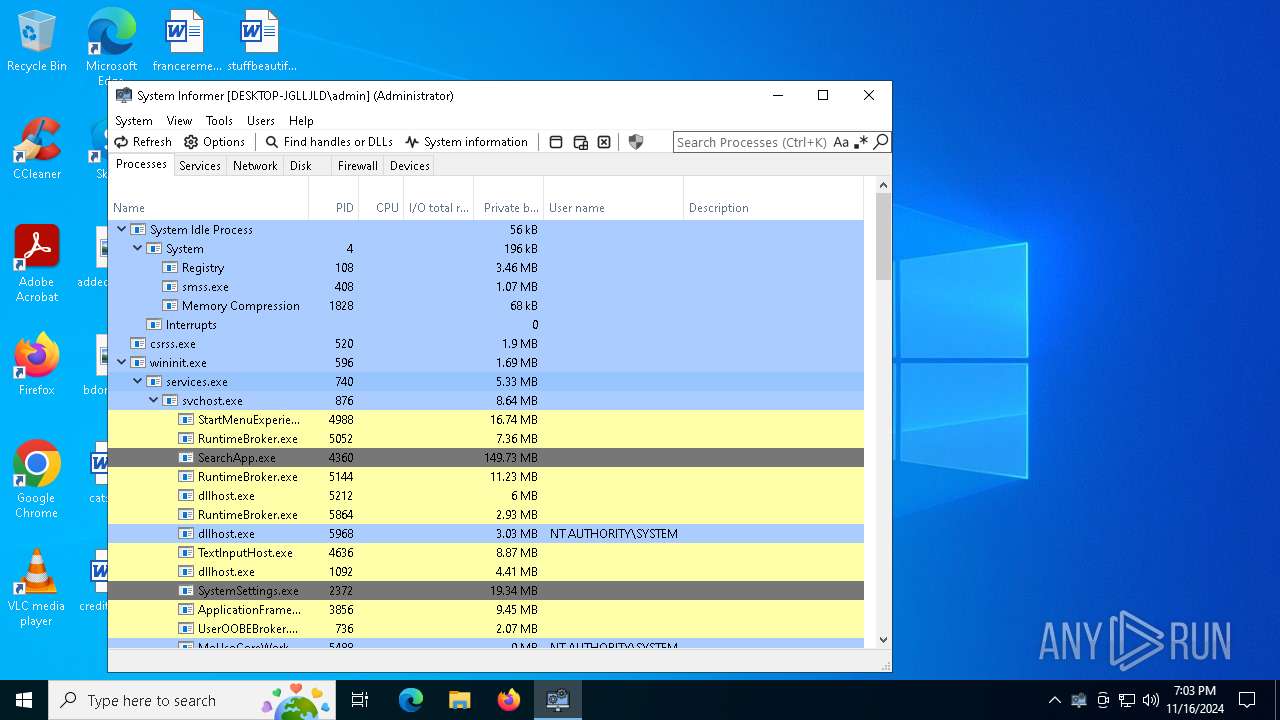The width and height of the screenshot is (1280, 720).
Task: Open Find handles or DLLs
Action: click(x=329, y=142)
